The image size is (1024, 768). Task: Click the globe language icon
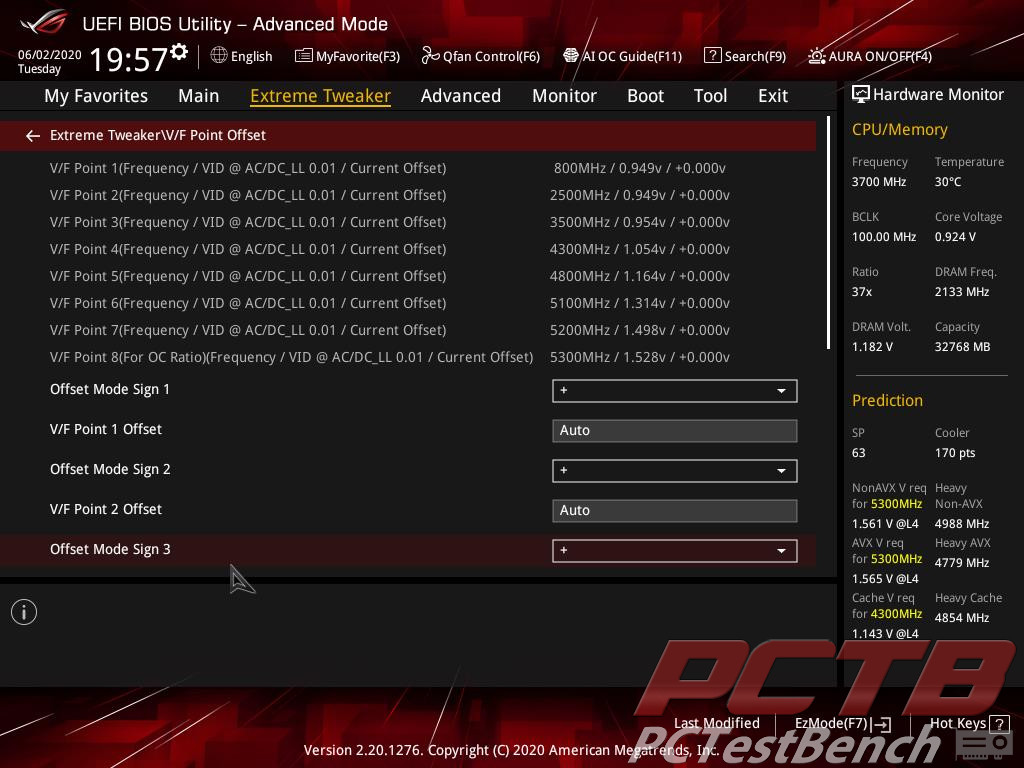[219, 56]
